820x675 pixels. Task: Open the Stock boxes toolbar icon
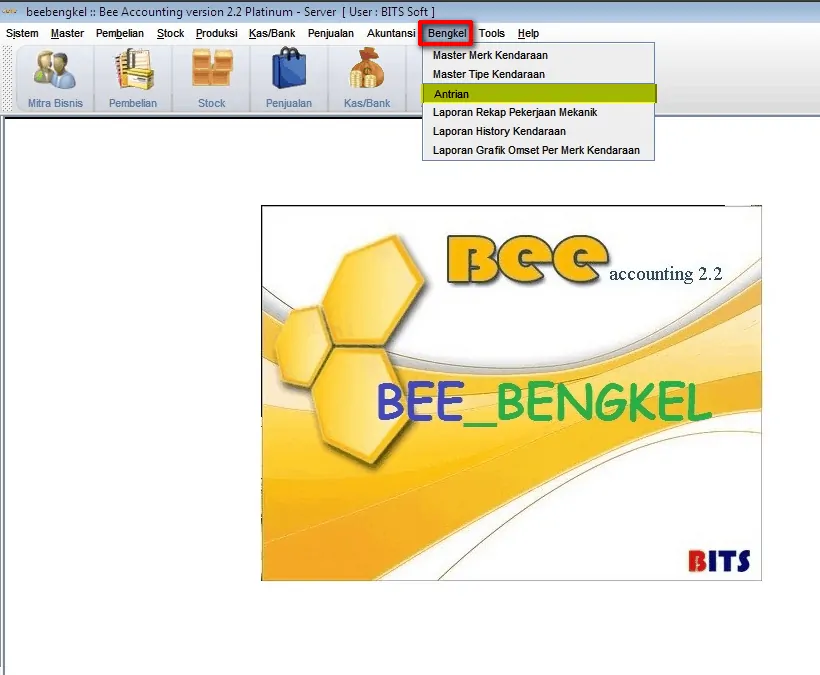(x=211, y=78)
